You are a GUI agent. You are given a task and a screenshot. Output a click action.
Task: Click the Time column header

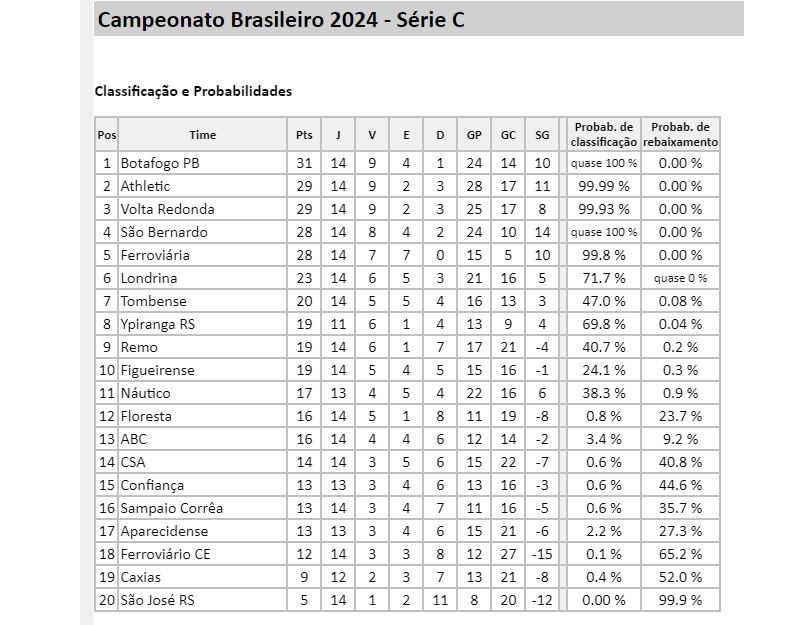(x=202, y=135)
